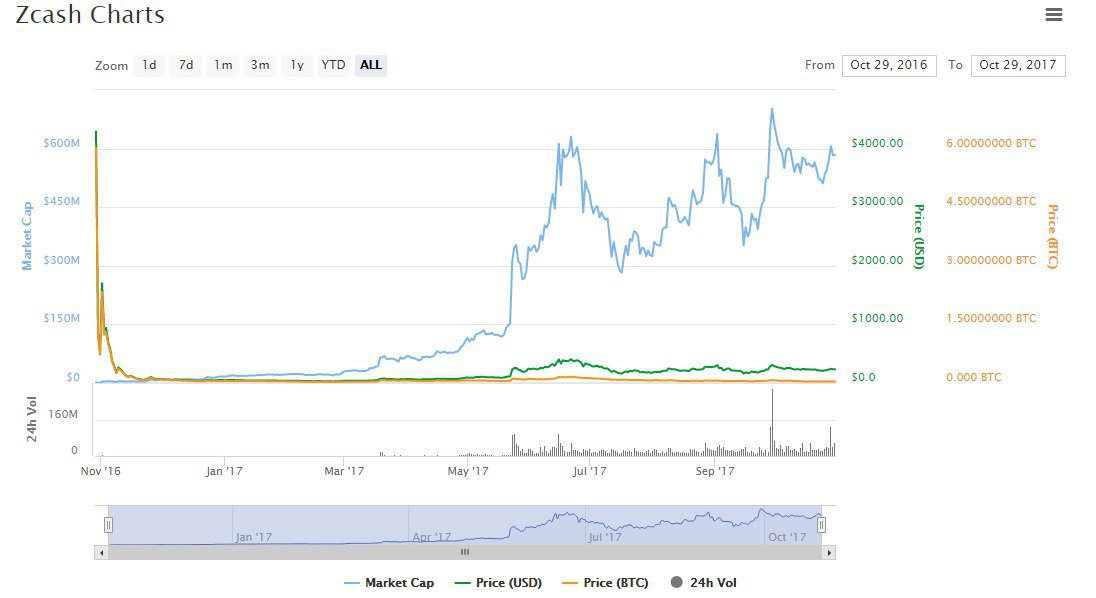Viewport: 1096px width, 598px height.
Task: Click the Nov '16 x-axis label
Action: [101, 471]
